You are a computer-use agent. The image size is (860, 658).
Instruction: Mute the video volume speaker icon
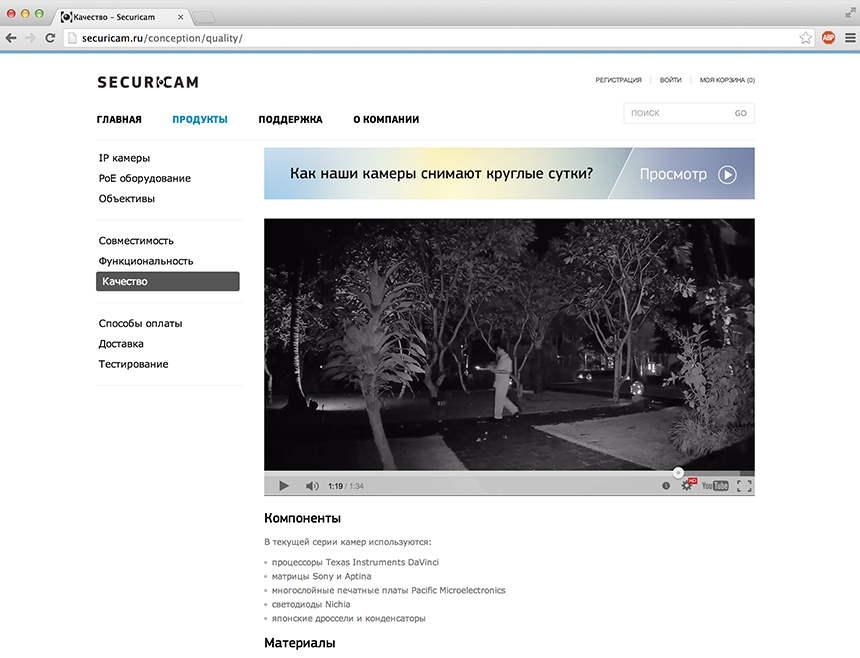pyautogui.click(x=312, y=486)
